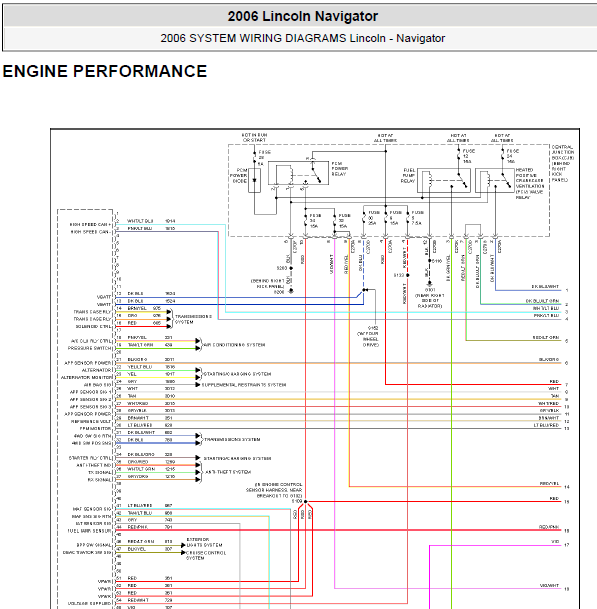Click the heated PCV valve relay symbol
Image resolution: width=597 pixels, height=609 pixels.
tap(495, 180)
